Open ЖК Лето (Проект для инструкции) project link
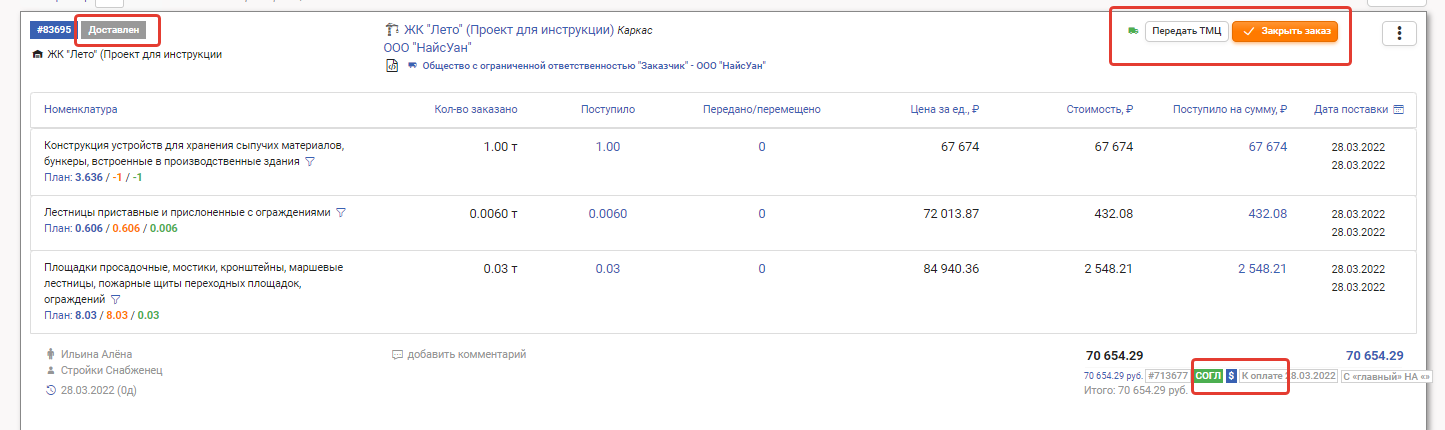The height and width of the screenshot is (430, 1445). [509, 30]
